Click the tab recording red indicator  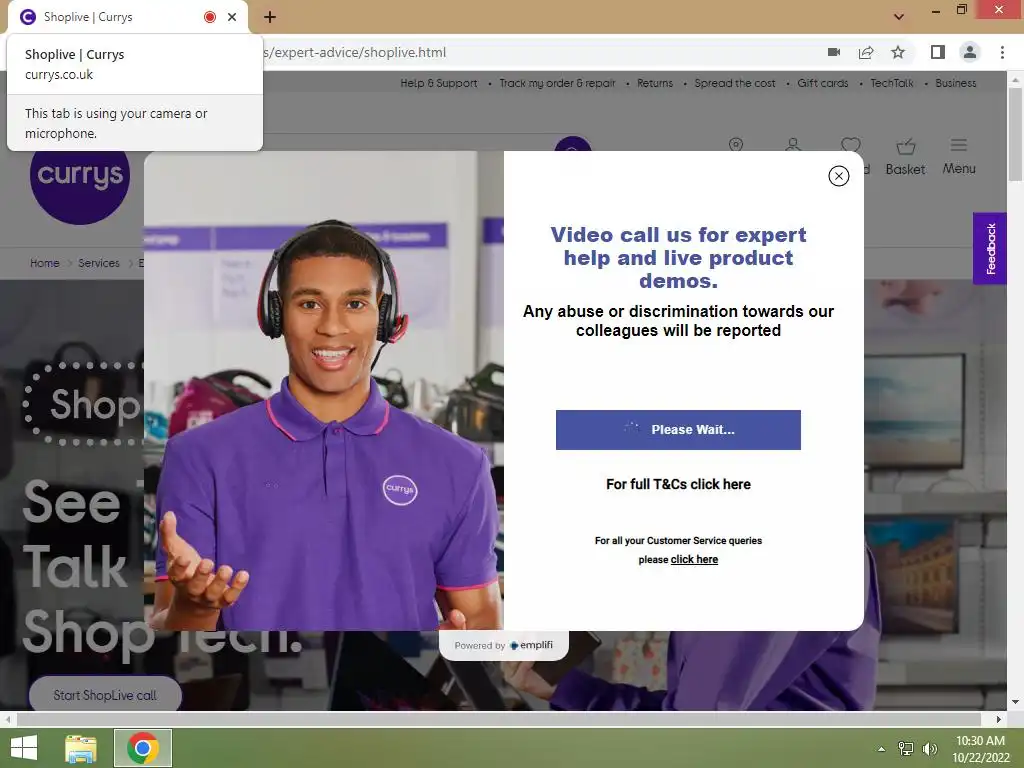[210, 17]
